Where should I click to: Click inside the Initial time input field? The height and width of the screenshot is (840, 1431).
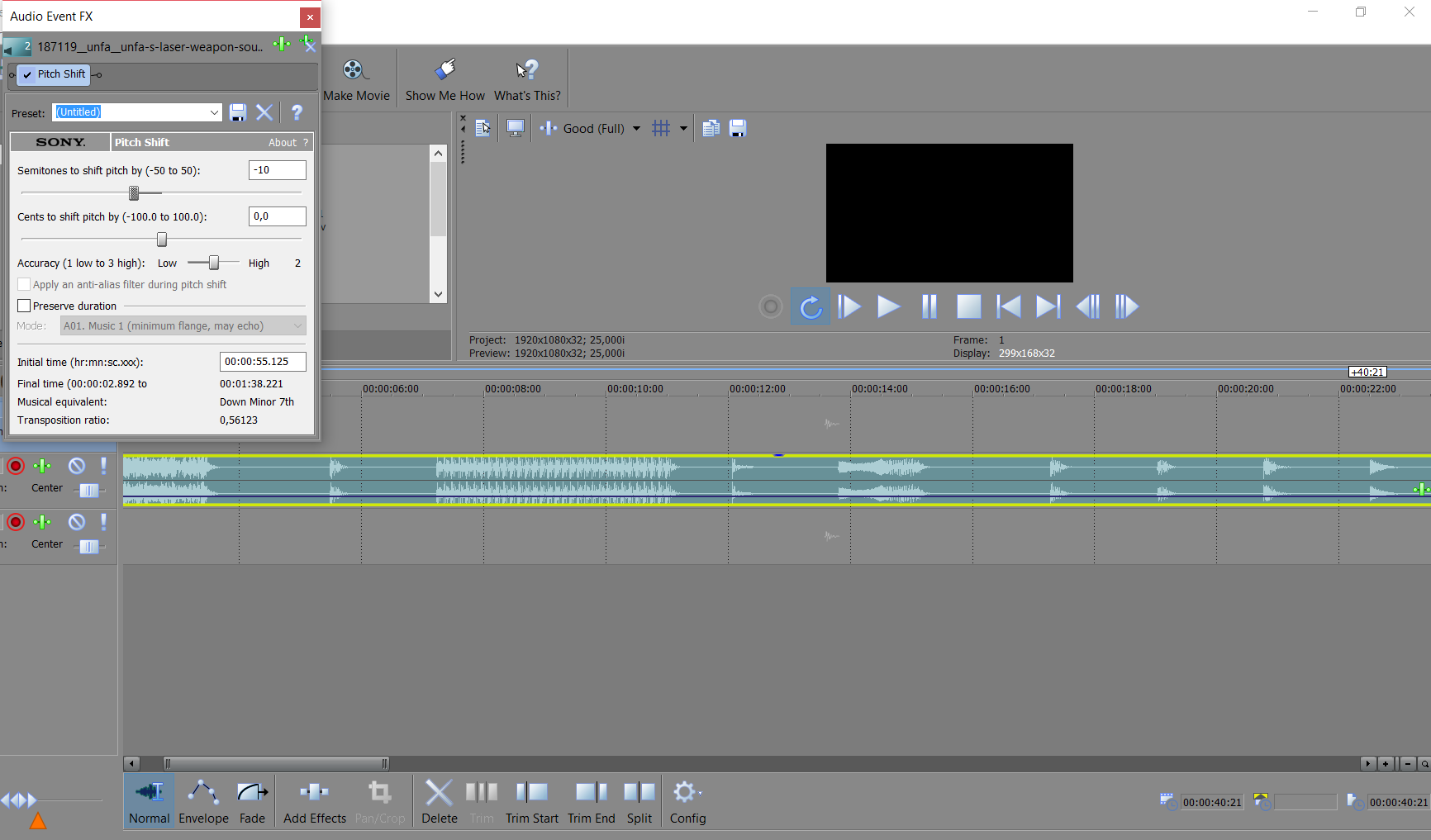tap(262, 361)
